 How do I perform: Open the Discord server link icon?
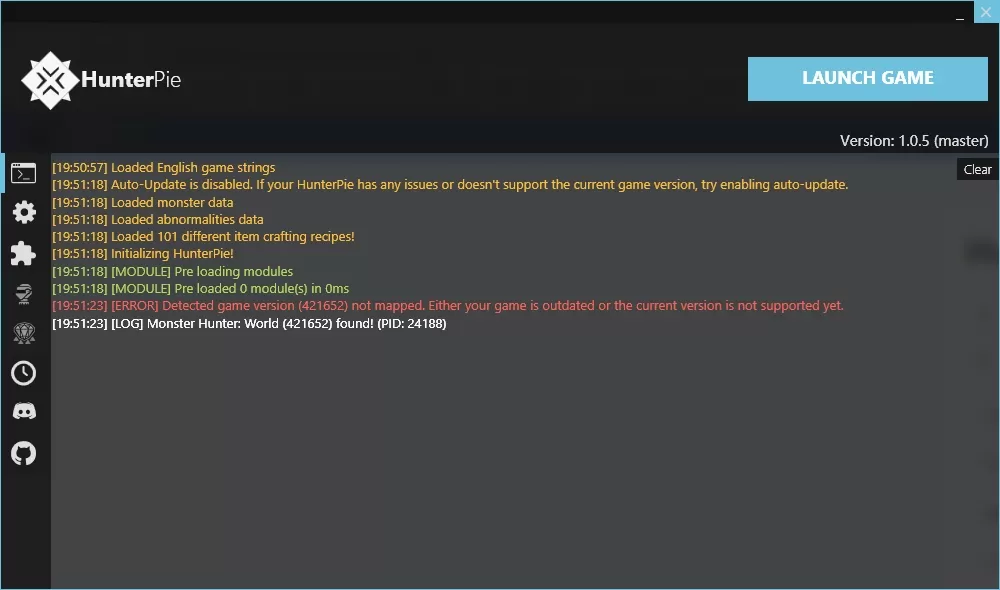pyautogui.click(x=24, y=411)
